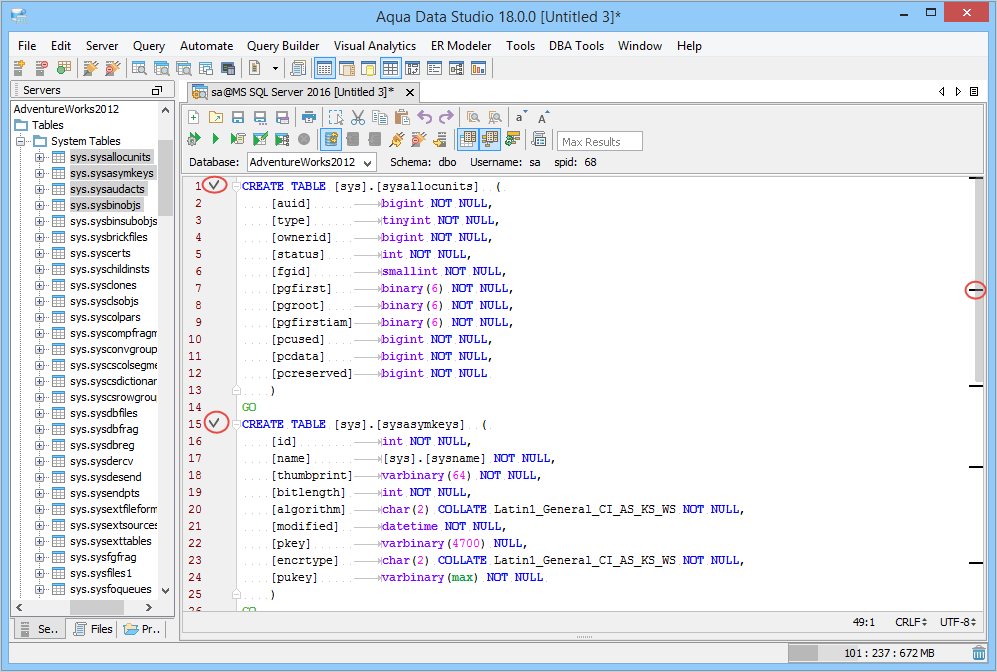Open the Query Builder menu
Image resolution: width=997 pixels, height=672 pixels.
tap(283, 46)
